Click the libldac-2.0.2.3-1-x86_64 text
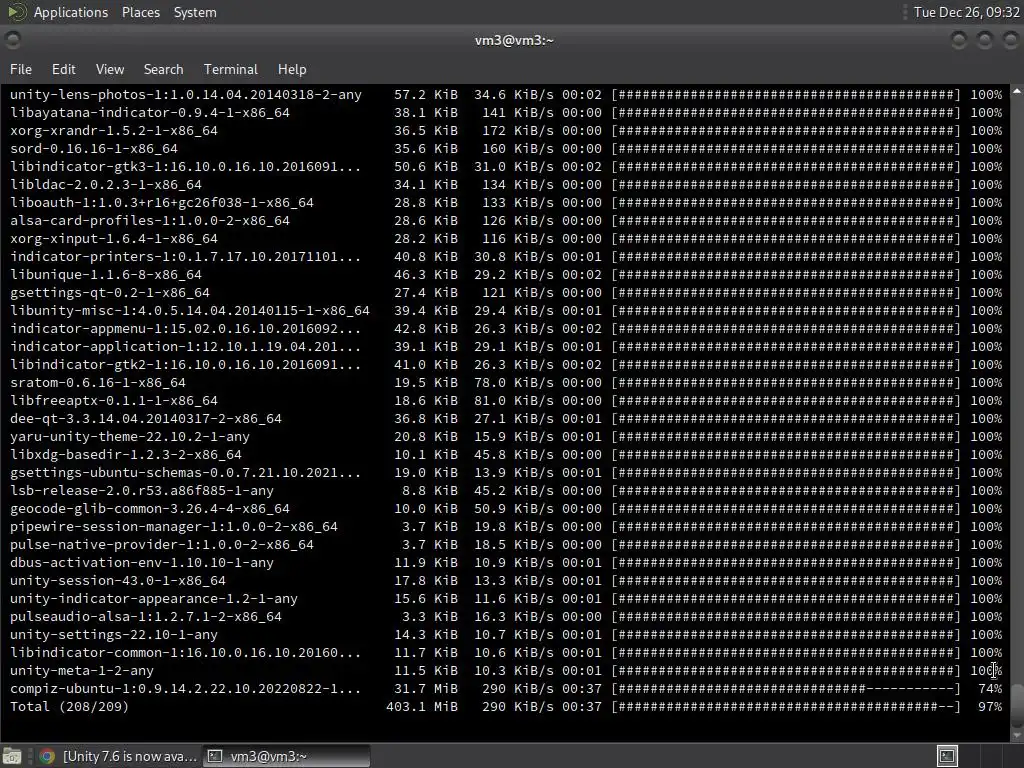This screenshot has height=768, width=1024. [x=106, y=185]
